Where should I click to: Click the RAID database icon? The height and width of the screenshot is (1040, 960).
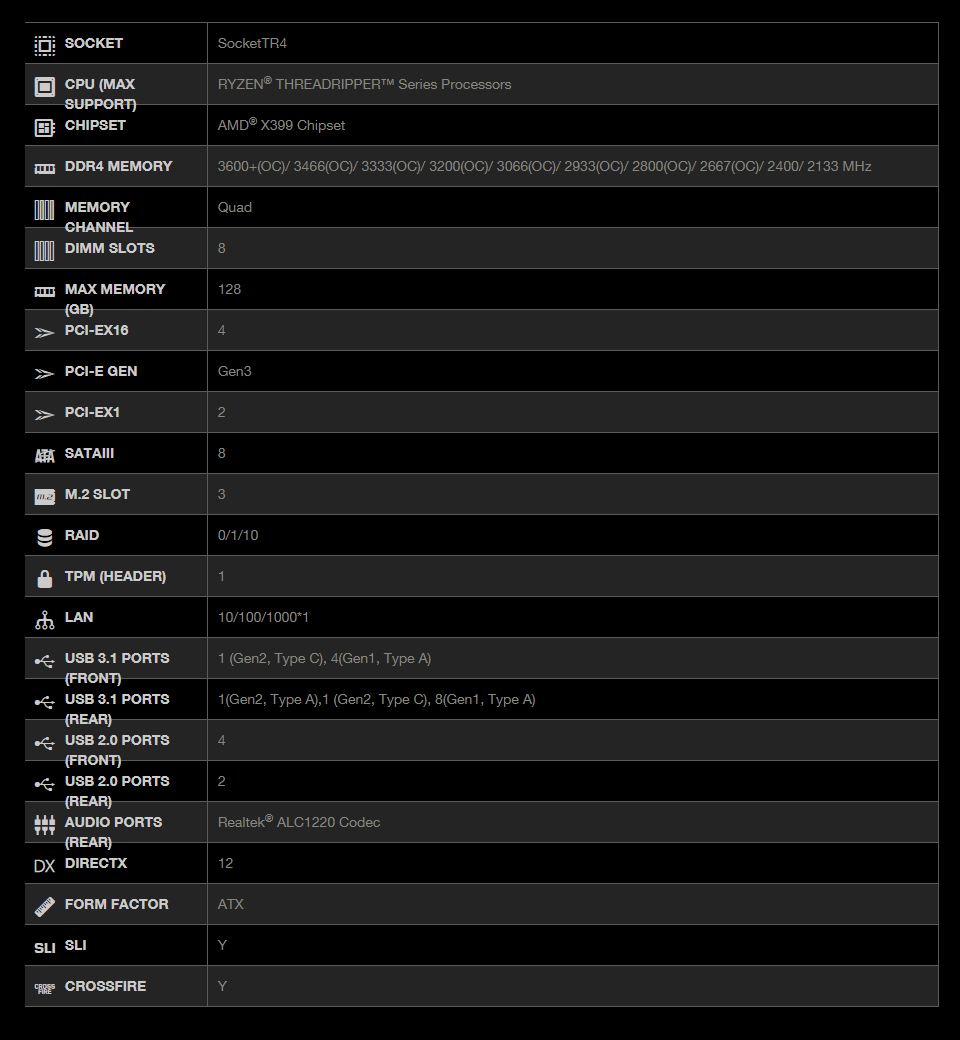44,537
